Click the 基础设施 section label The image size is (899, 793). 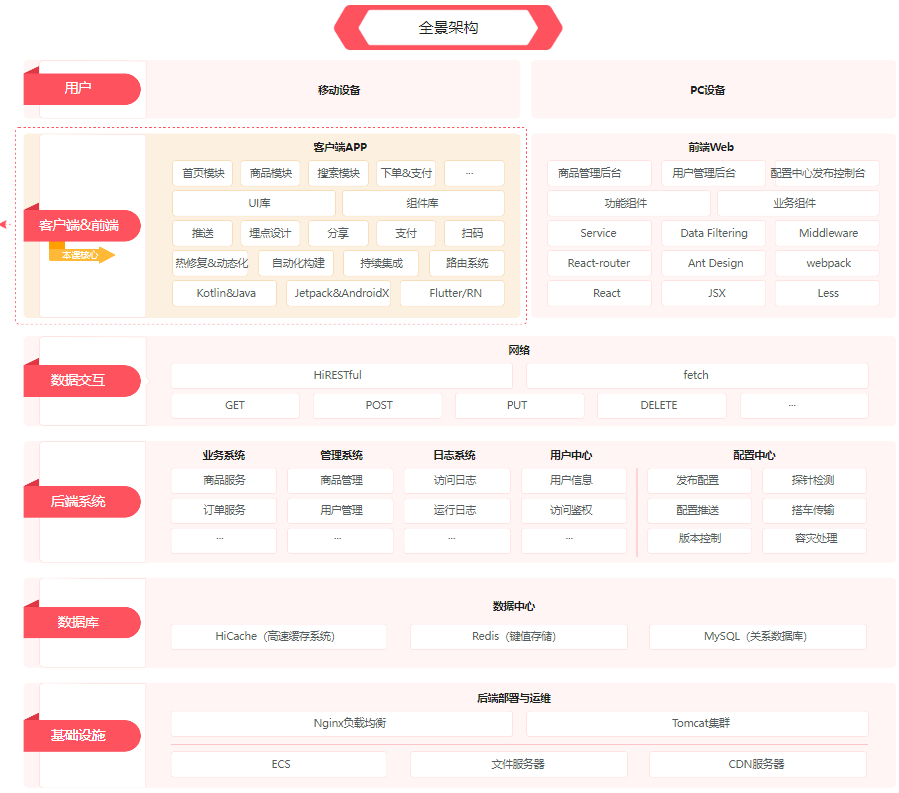[82, 735]
